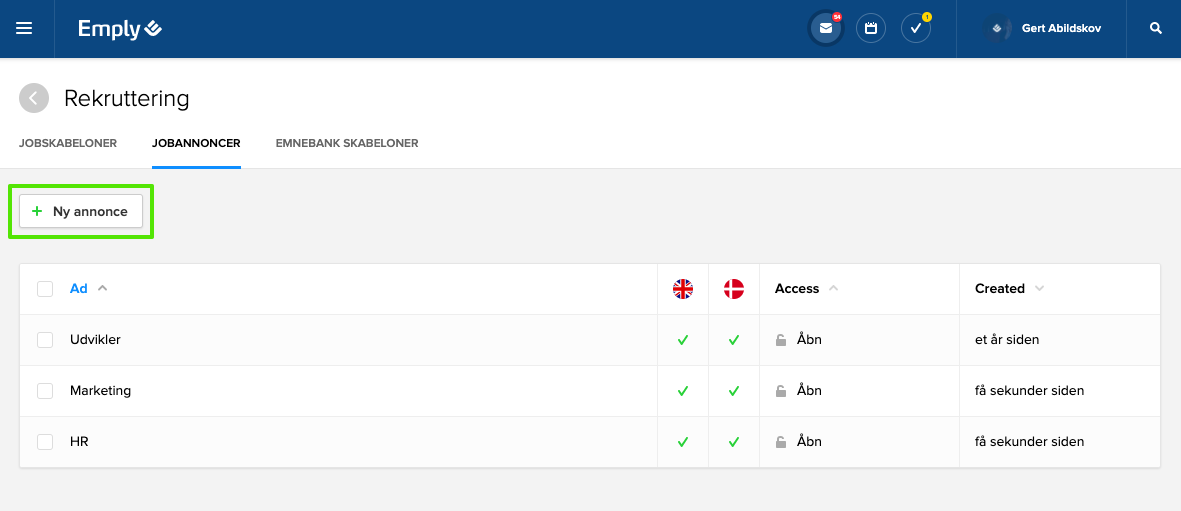Image resolution: width=1181 pixels, height=511 pixels.
Task: Go back using the arrow icon
Action: click(34, 98)
